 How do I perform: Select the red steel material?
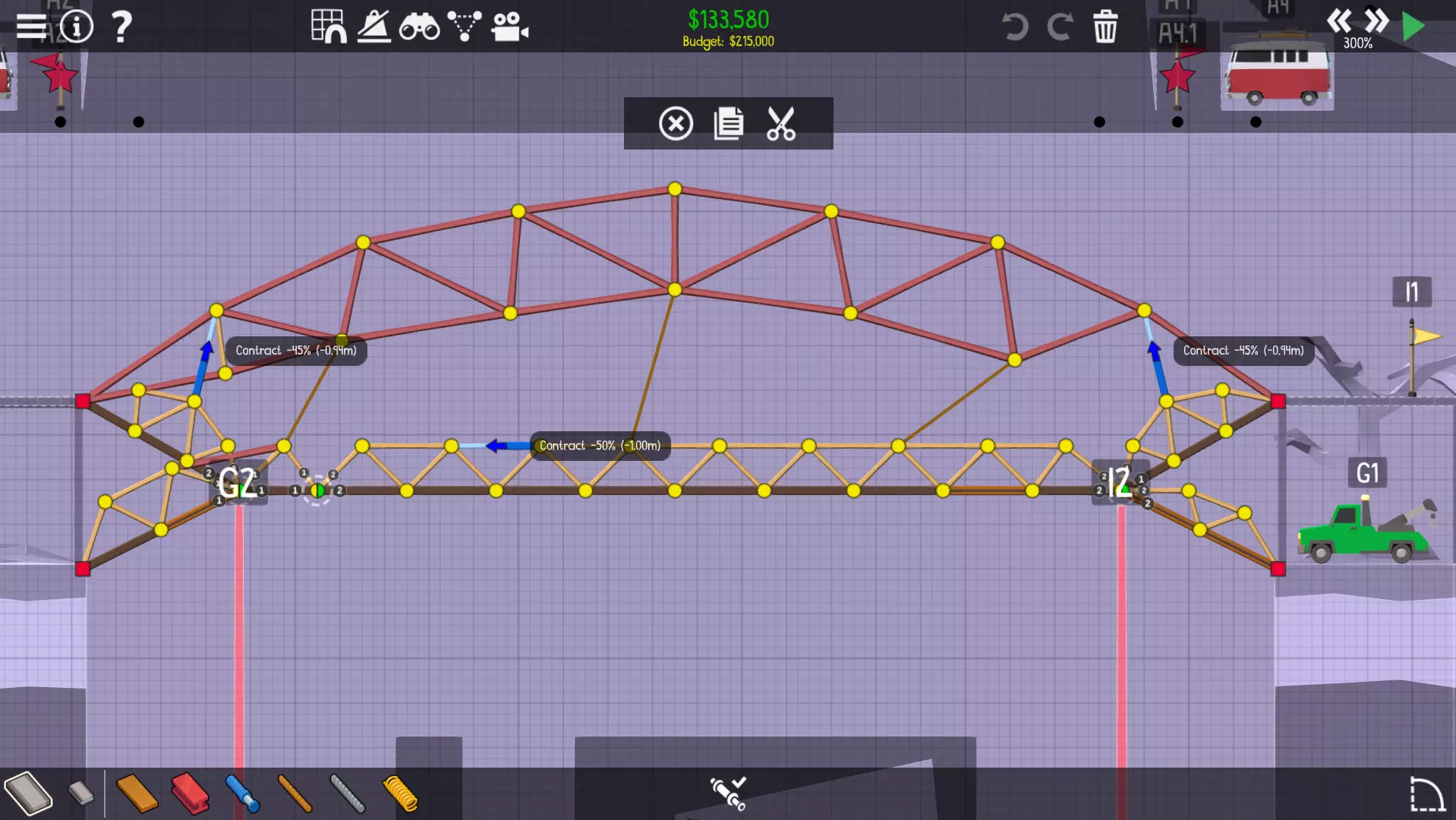click(x=190, y=793)
